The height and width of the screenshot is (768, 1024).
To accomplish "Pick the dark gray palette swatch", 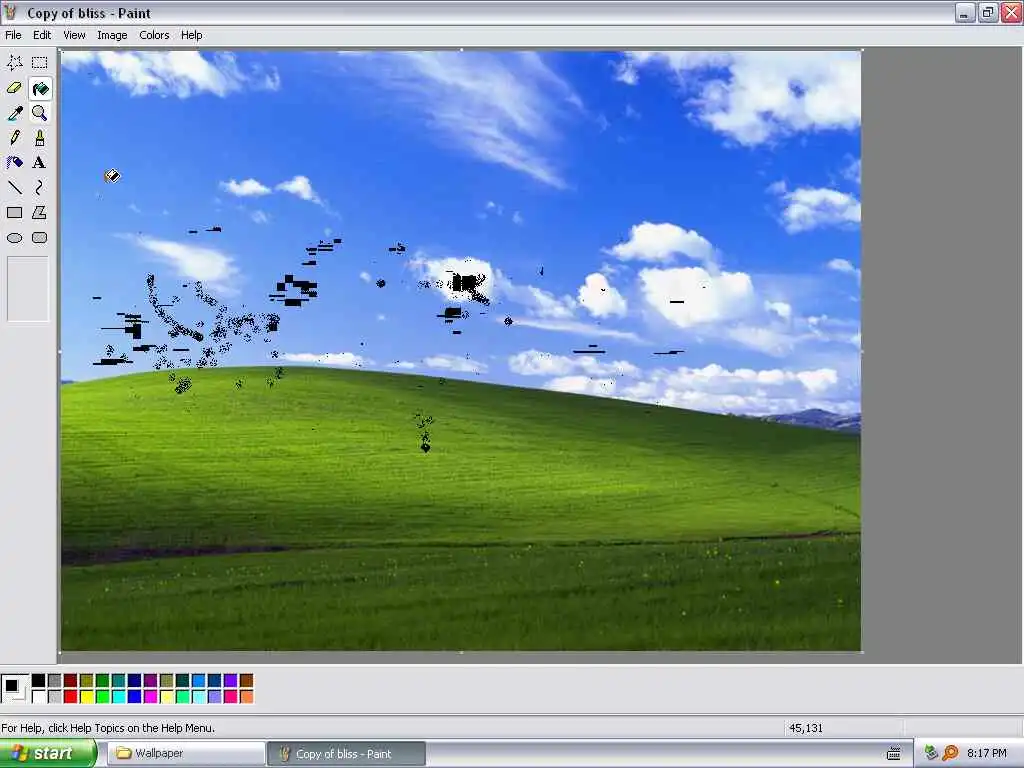I will [54, 680].
